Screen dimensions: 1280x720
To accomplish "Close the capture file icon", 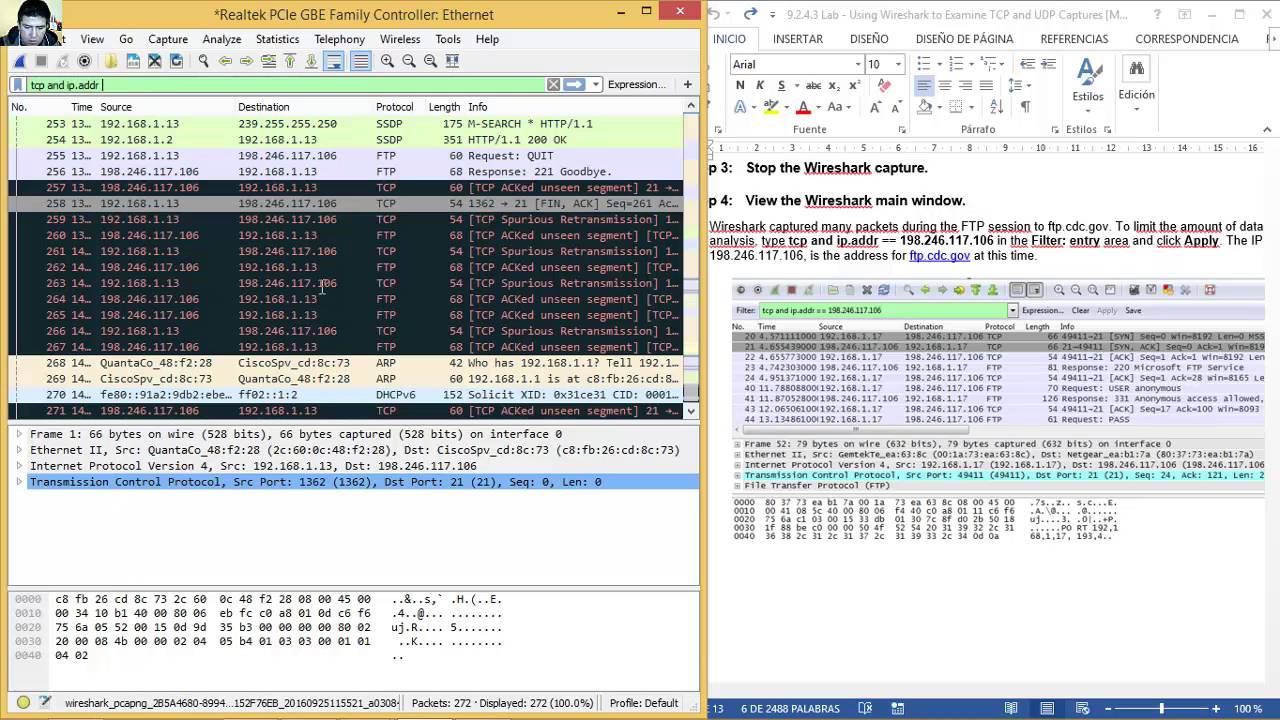I will pyautogui.click(x=155, y=61).
